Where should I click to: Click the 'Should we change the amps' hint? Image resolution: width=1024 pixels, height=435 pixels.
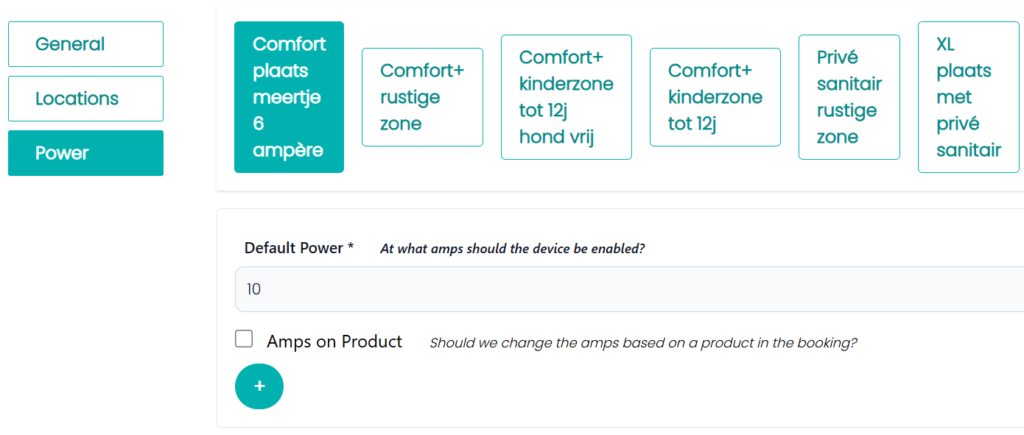tap(643, 342)
